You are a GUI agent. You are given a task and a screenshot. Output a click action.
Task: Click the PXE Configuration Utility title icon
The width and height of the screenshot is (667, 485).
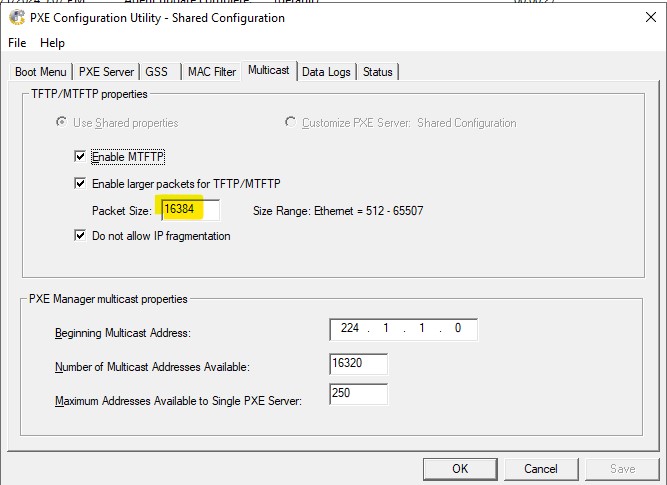pos(17,17)
